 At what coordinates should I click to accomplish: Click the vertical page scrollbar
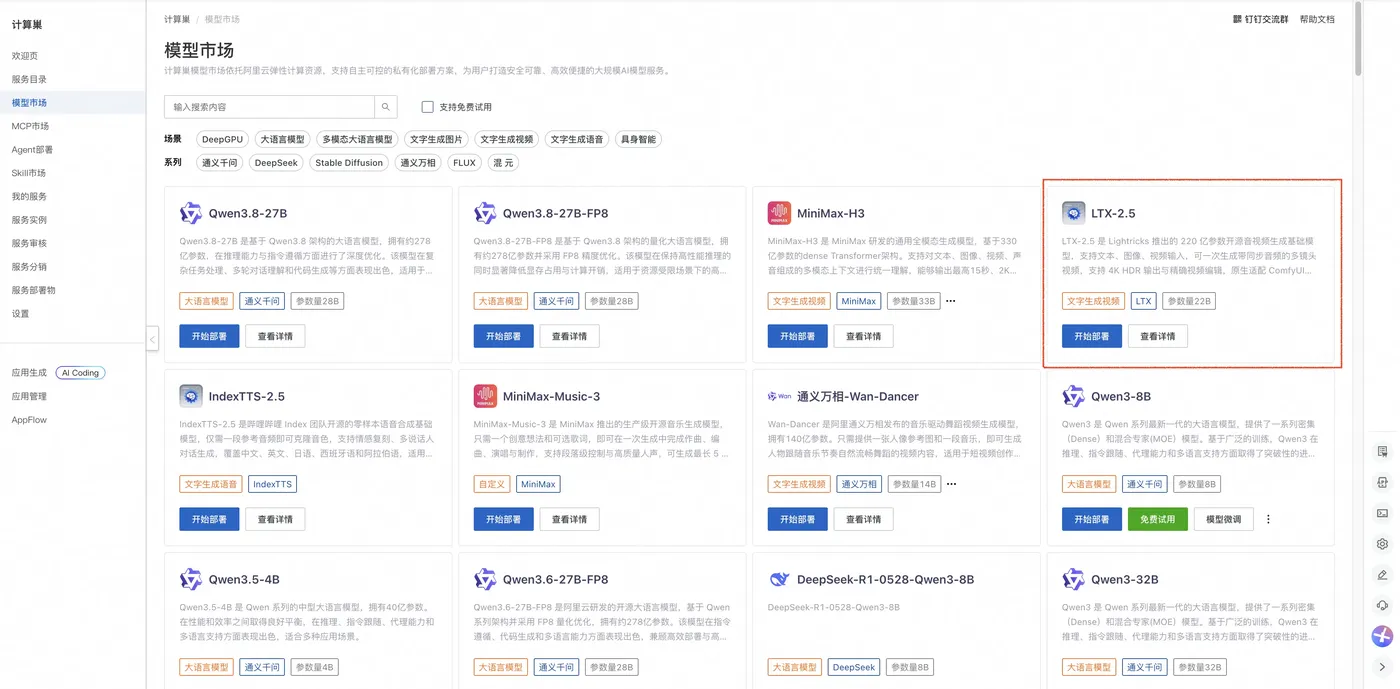tap(1358, 39)
